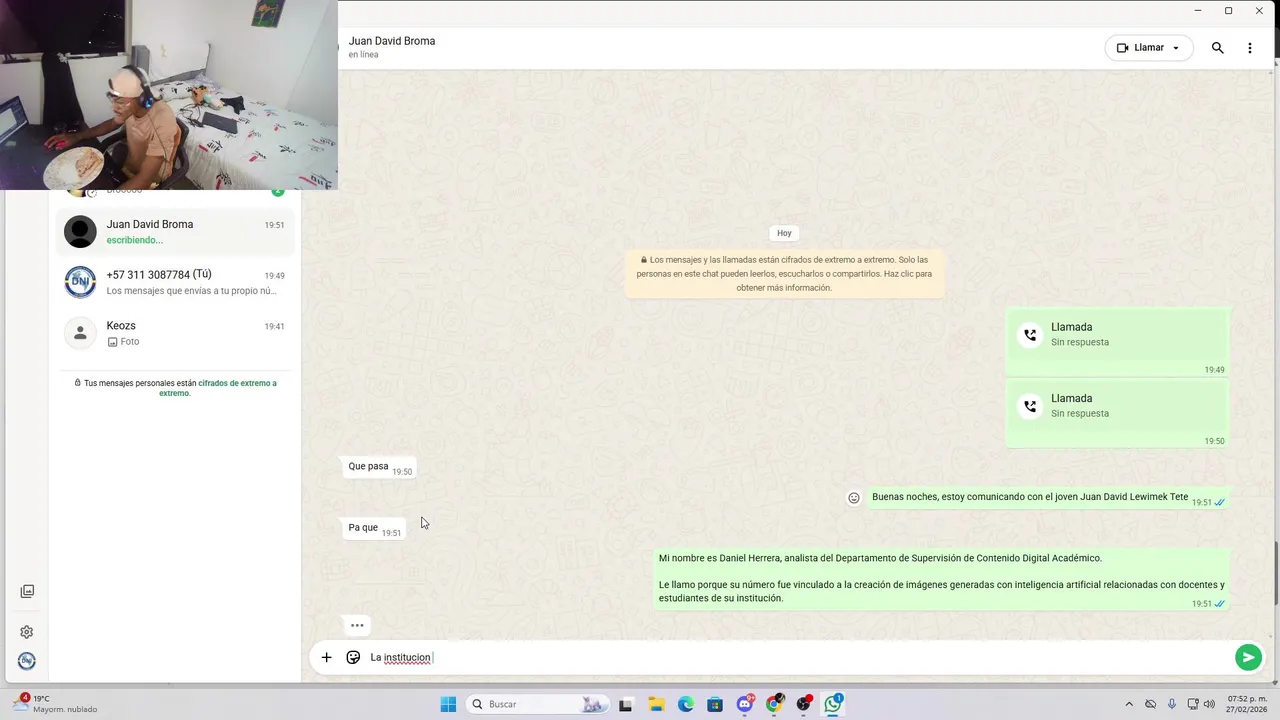
Task: Open the encryption info notice
Action: [x=784, y=273]
